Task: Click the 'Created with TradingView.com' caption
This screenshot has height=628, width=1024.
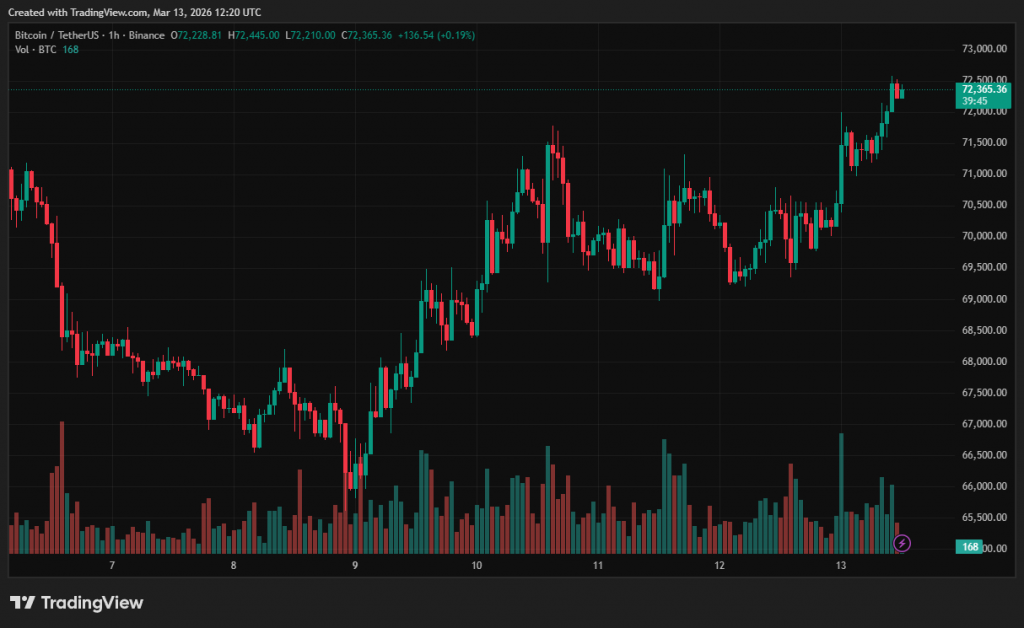Action: pos(135,12)
